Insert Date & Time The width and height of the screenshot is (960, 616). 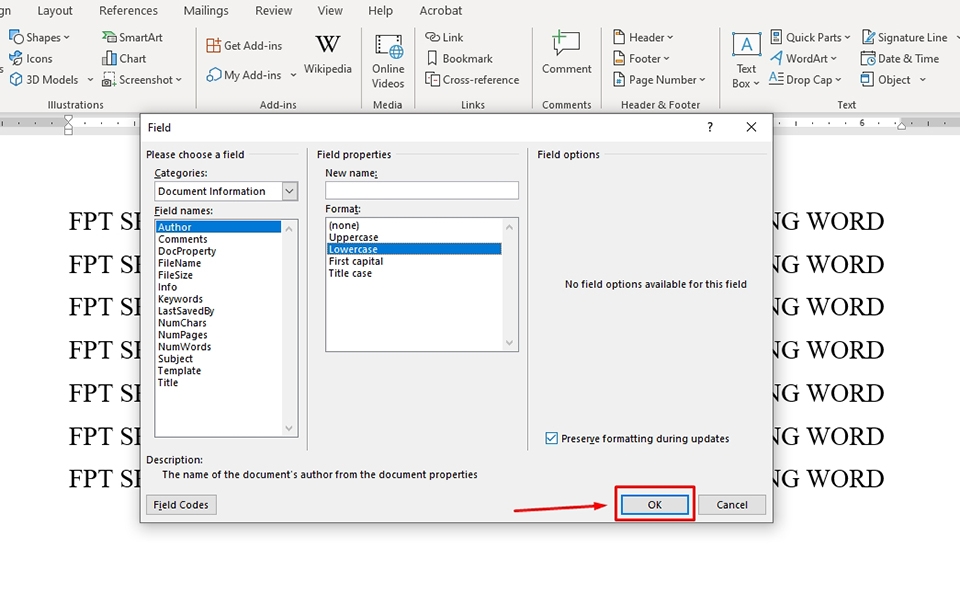(x=900, y=59)
